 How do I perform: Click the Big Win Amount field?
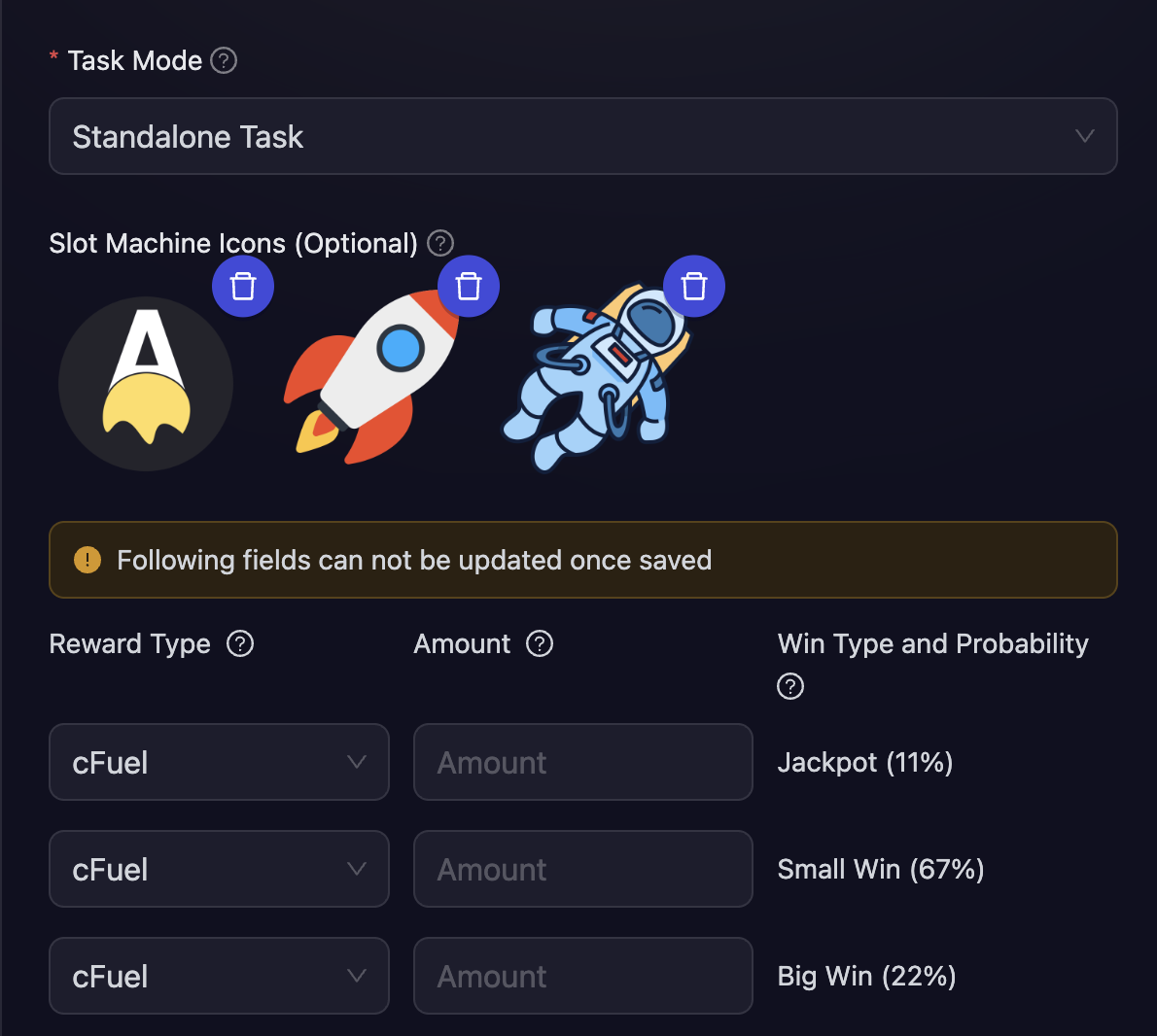point(582,976)
